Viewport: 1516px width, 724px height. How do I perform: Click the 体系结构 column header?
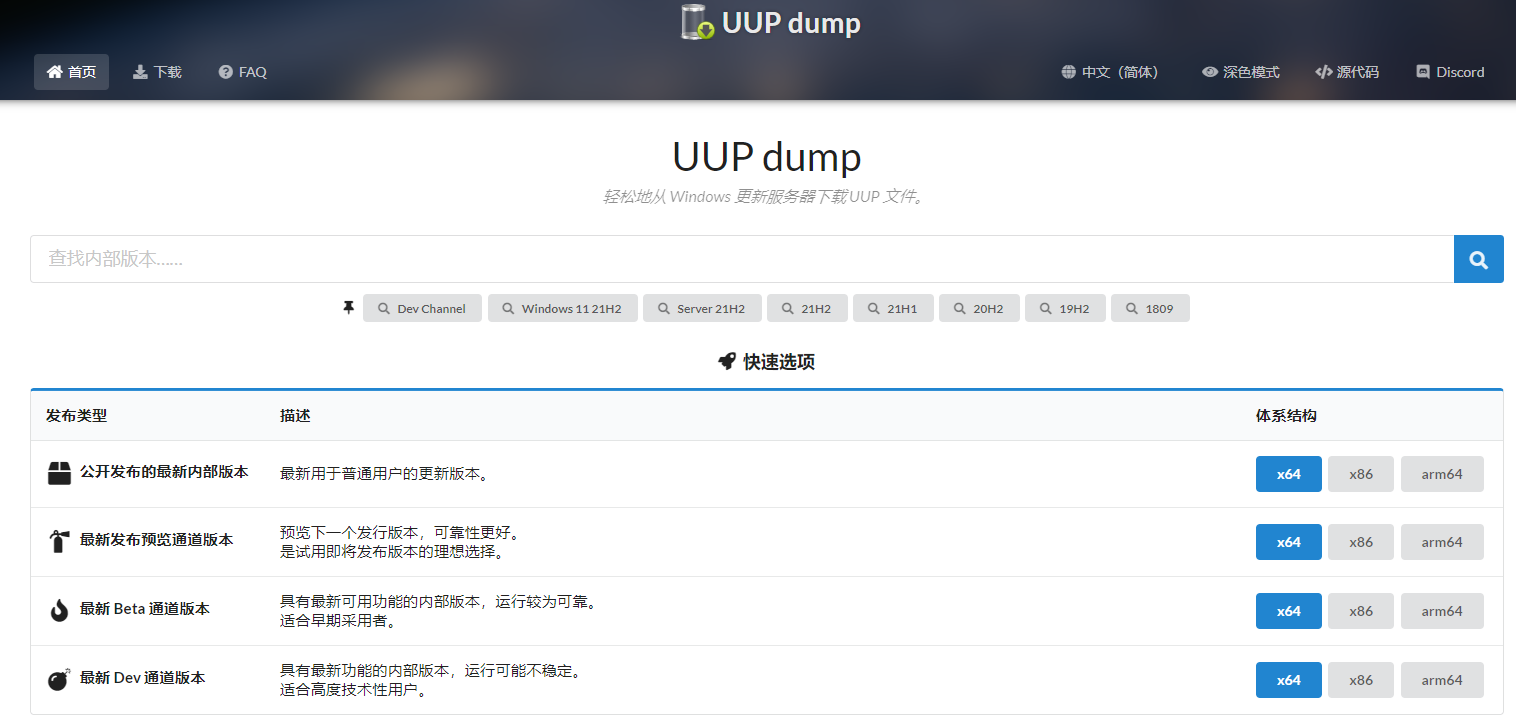tap(1286, 415)
